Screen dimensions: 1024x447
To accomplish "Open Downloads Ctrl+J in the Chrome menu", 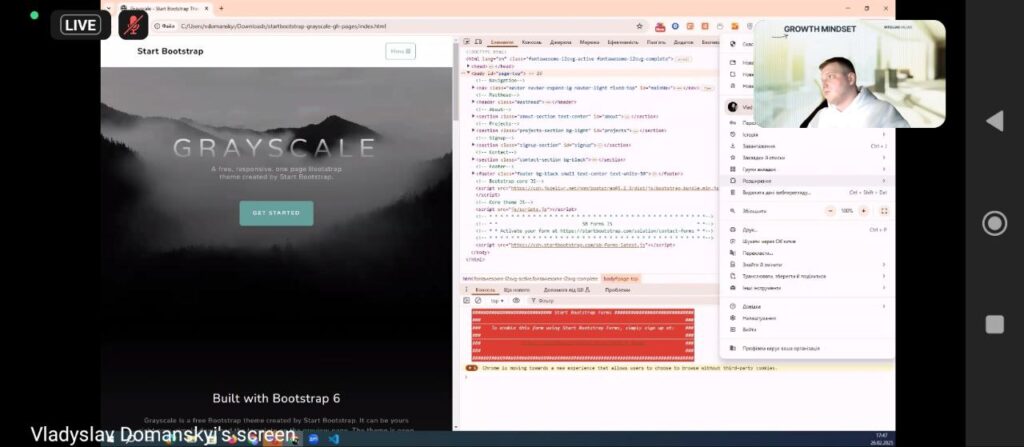I will (807, 146).
